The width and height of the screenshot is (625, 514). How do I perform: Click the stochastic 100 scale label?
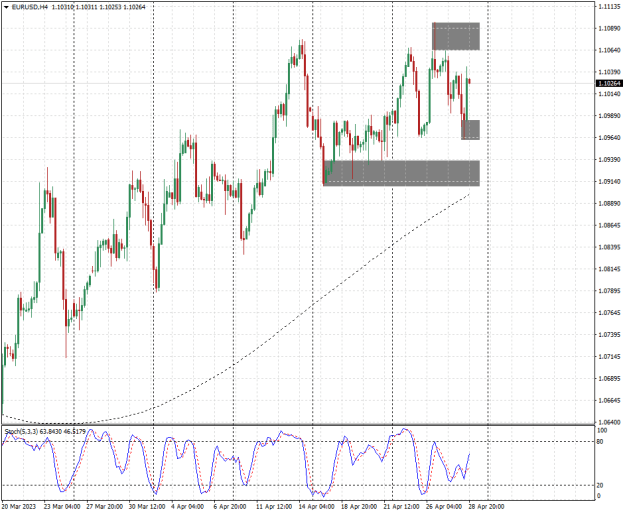click(x=601, y=431)
